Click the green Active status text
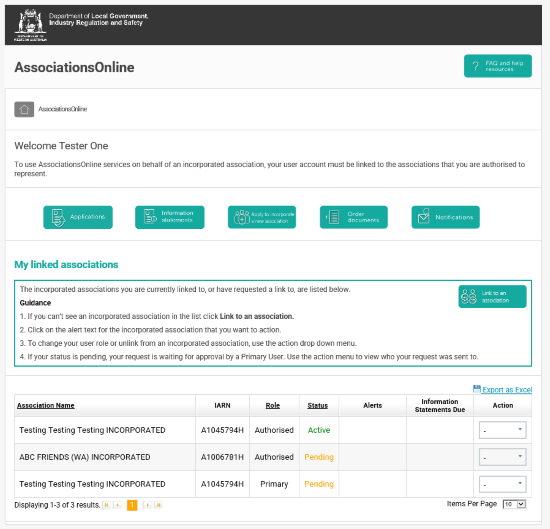550x529 pixels. click(319, 430)
